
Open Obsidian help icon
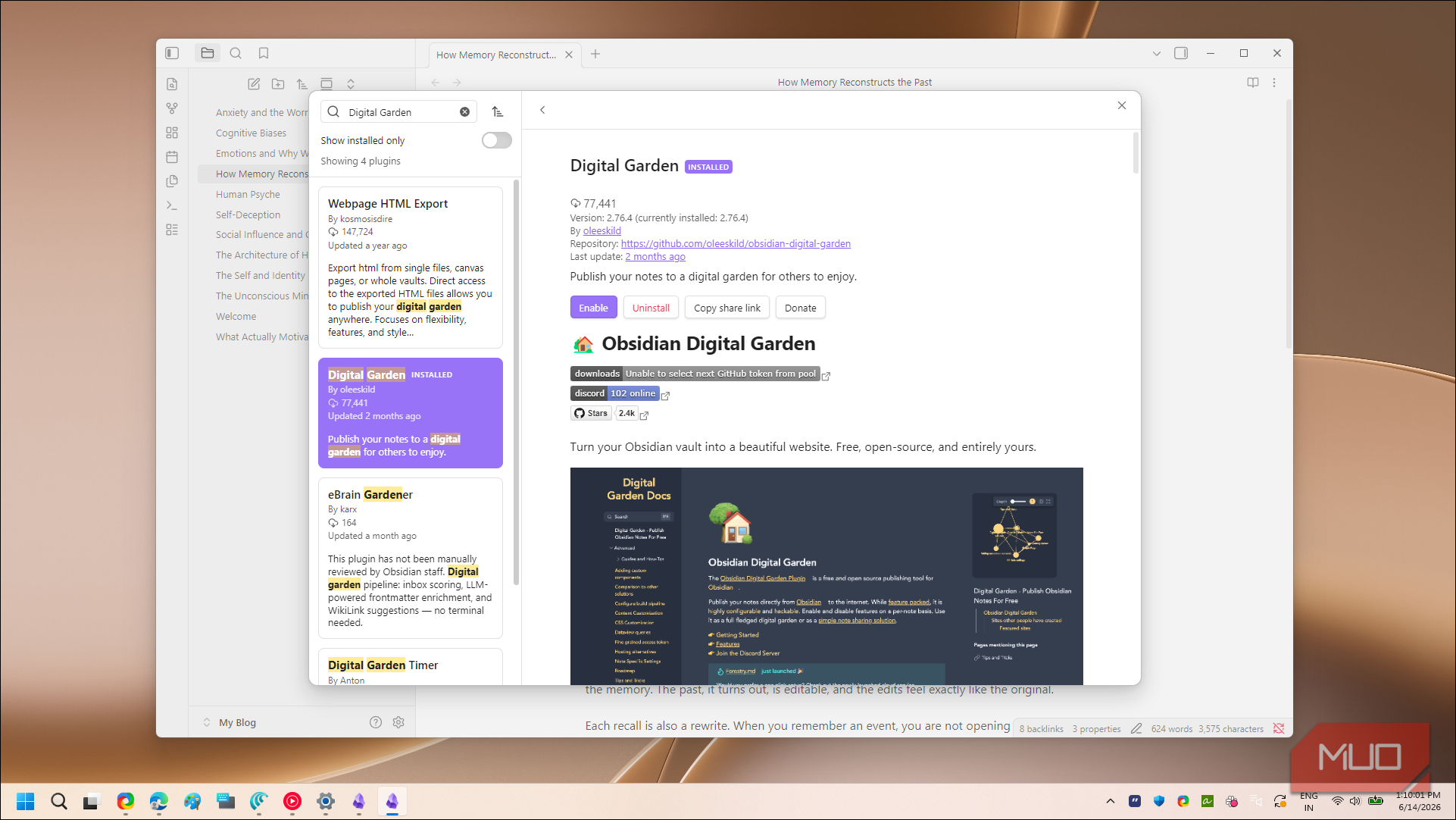coord(376,722)
